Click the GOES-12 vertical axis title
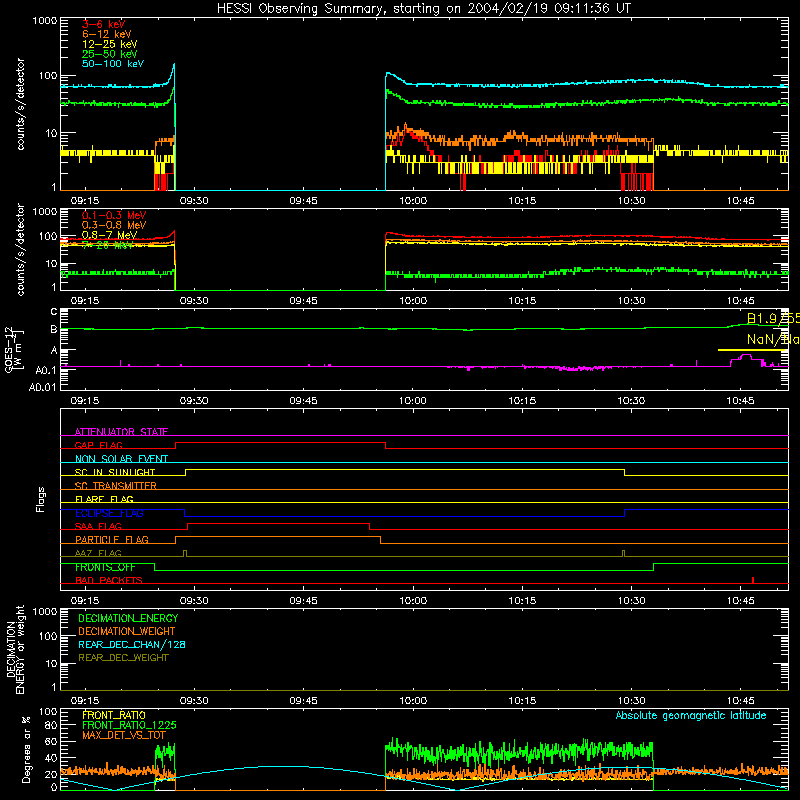This screenshot has height=800, width=800. point(13,350)
